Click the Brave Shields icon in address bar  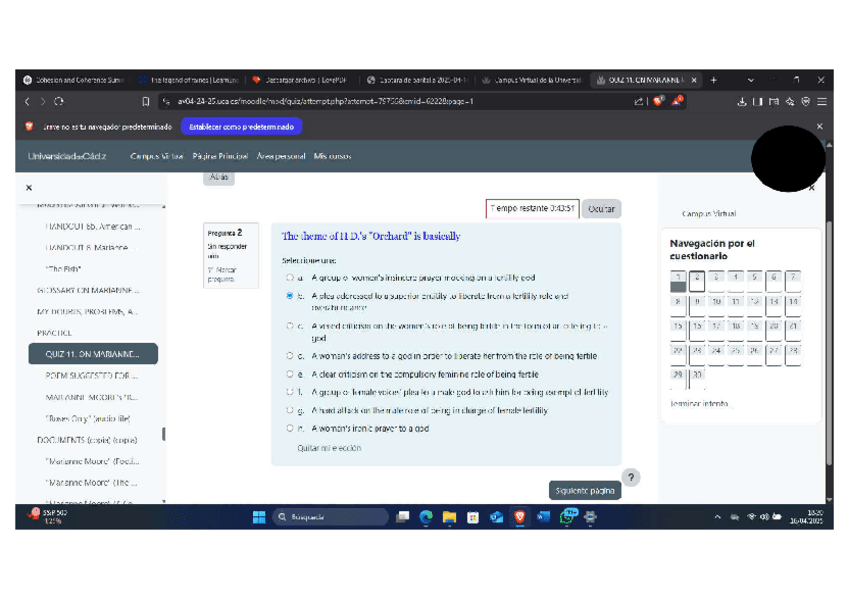pyautogui.click(x=658, y=101)
